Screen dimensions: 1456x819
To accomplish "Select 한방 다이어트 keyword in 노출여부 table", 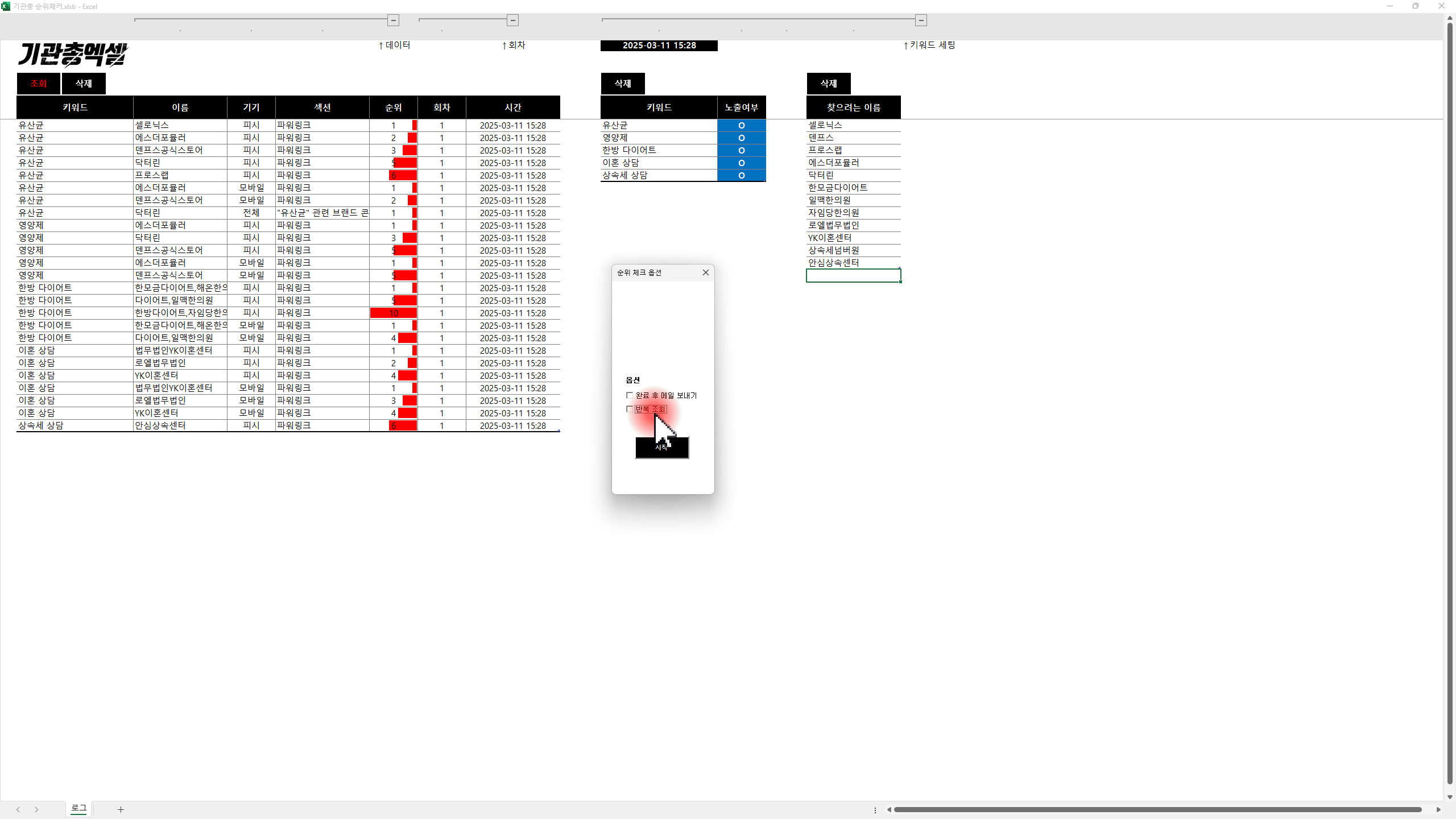I will [659, 150].
